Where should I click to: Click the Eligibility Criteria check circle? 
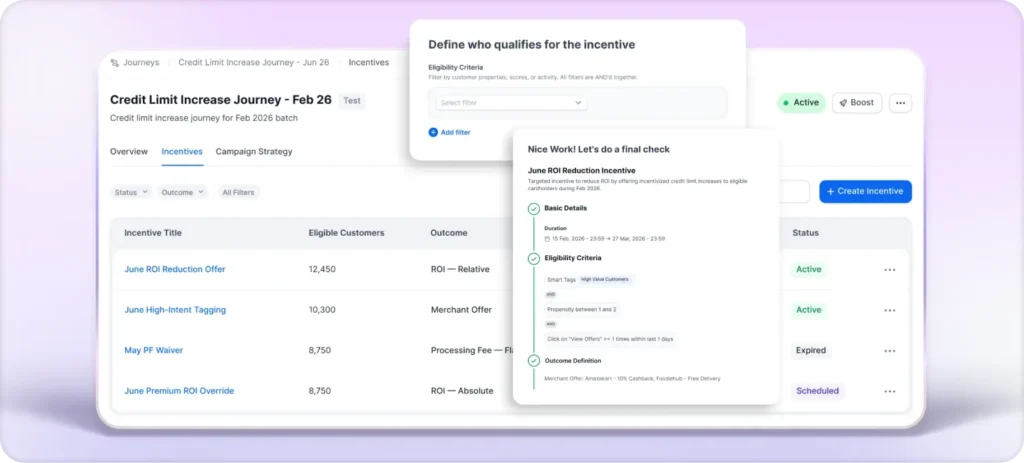[534, 258]
